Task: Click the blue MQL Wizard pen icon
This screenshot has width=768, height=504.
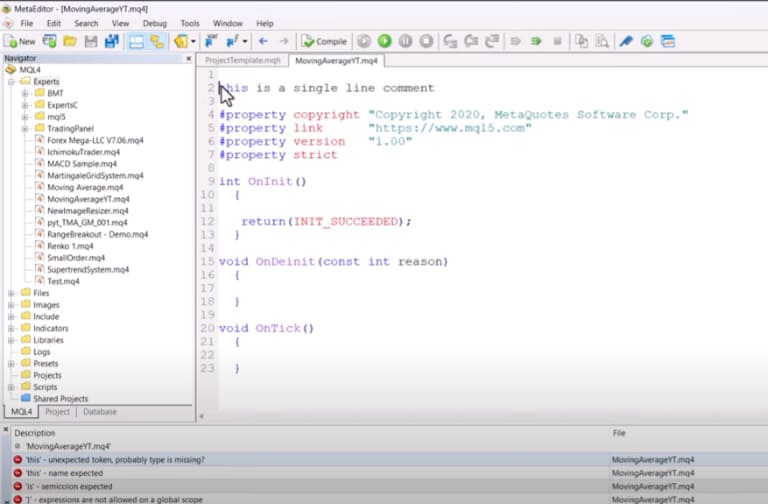Action: [626, 42]
